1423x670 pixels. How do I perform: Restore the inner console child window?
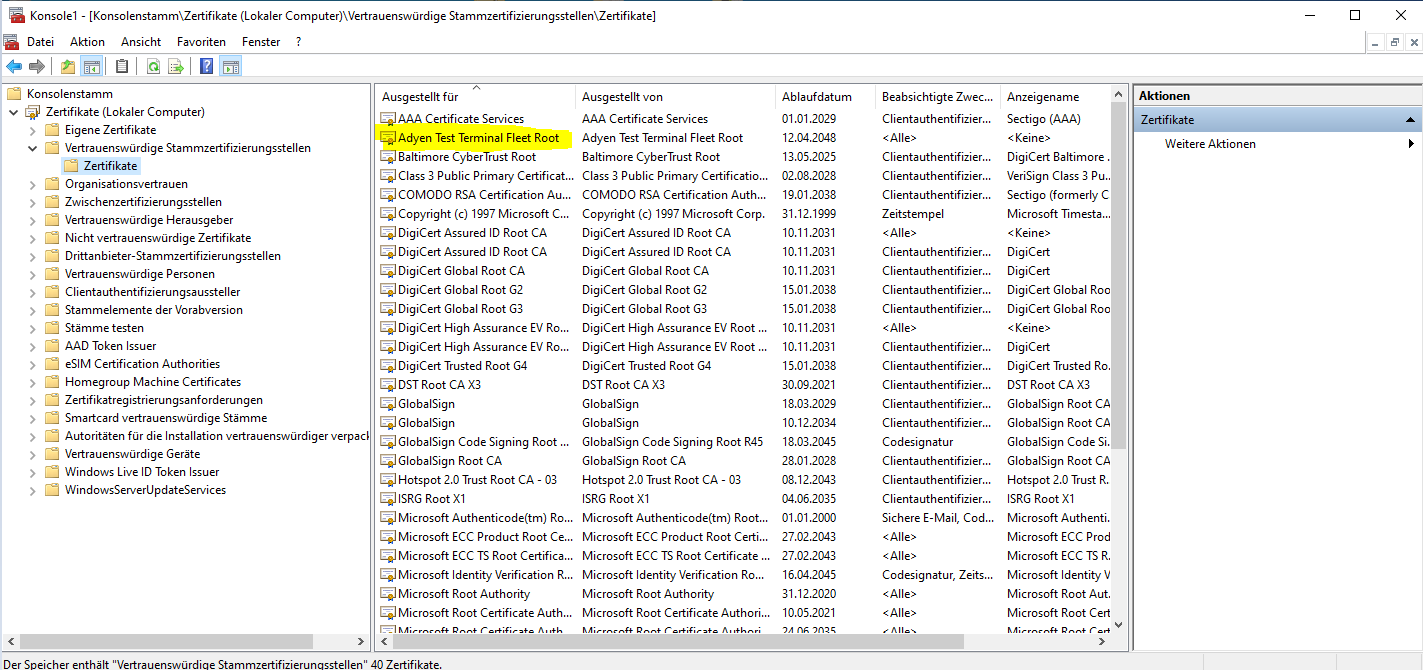point(1394,42)
